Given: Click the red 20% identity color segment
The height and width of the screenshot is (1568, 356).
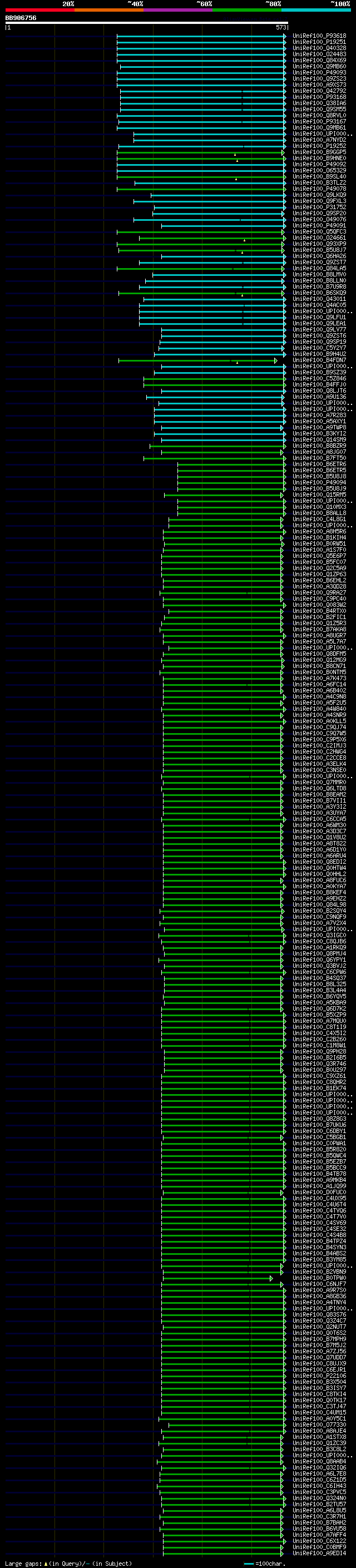Looking at the screenshot, I should 39,10.
